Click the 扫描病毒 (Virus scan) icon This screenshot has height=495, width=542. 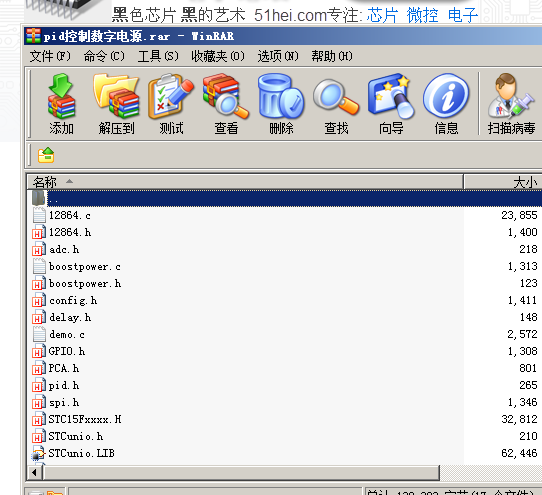click(x=511, y=96)
